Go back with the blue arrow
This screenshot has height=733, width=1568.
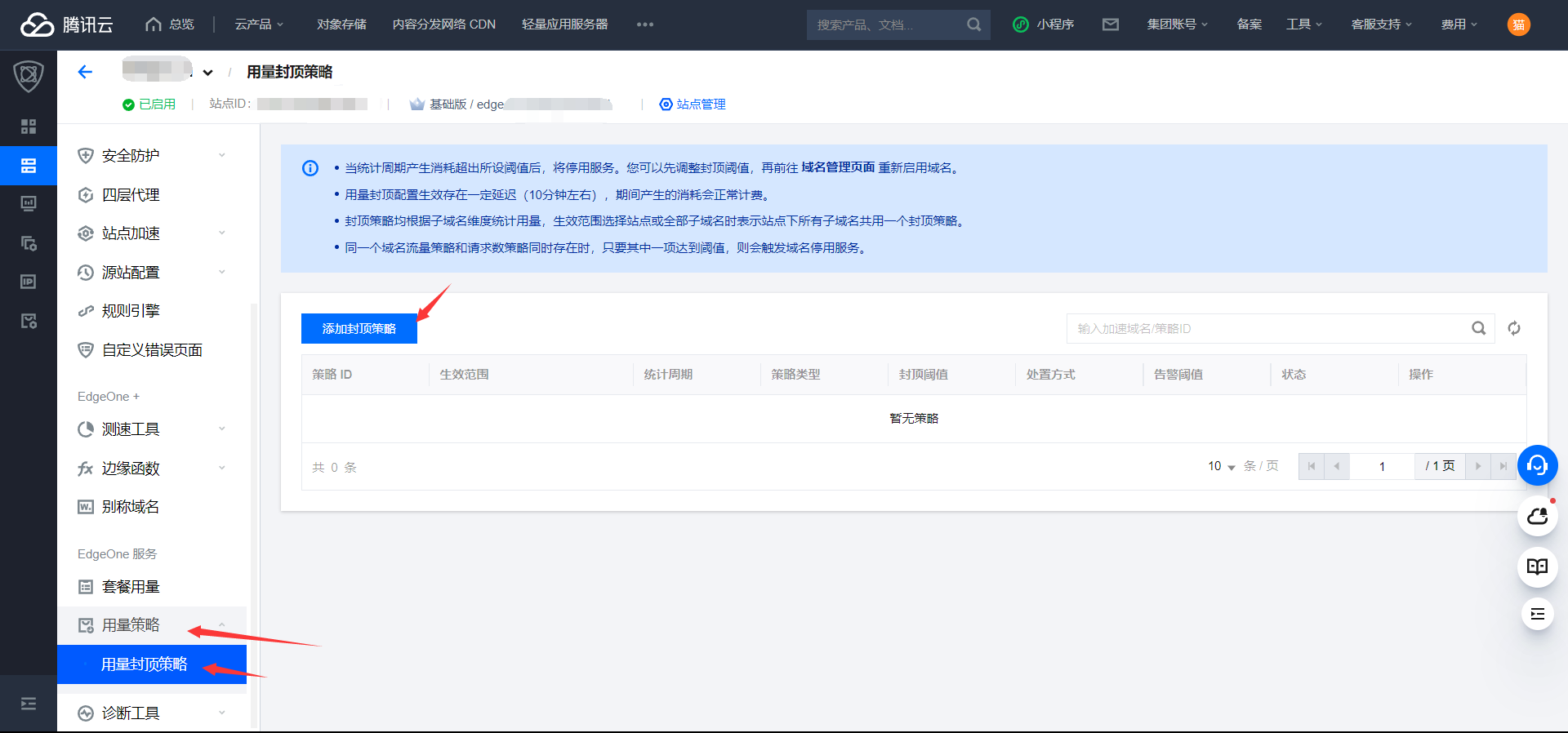pos(85,72)
